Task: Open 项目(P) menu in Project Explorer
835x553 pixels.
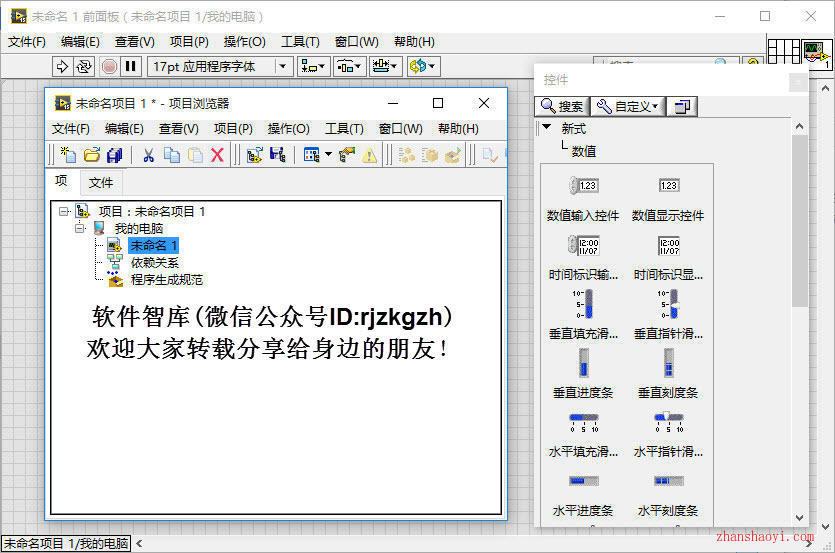Action: pos(233,129)
